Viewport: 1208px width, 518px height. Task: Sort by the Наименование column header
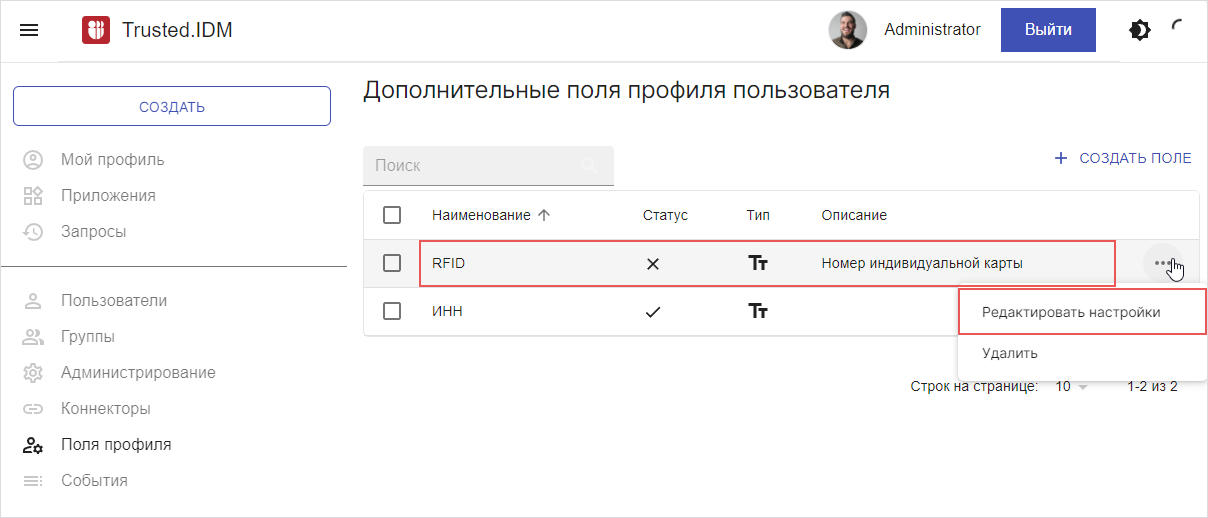481,215
